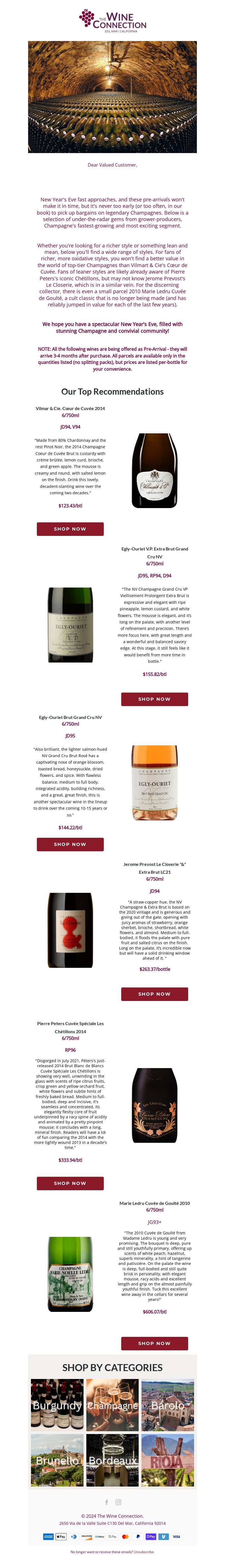The height and width of the screenshot is (1568, 225).
Task: Open the Facebook icon in footer
Action: coord(106,1502)
